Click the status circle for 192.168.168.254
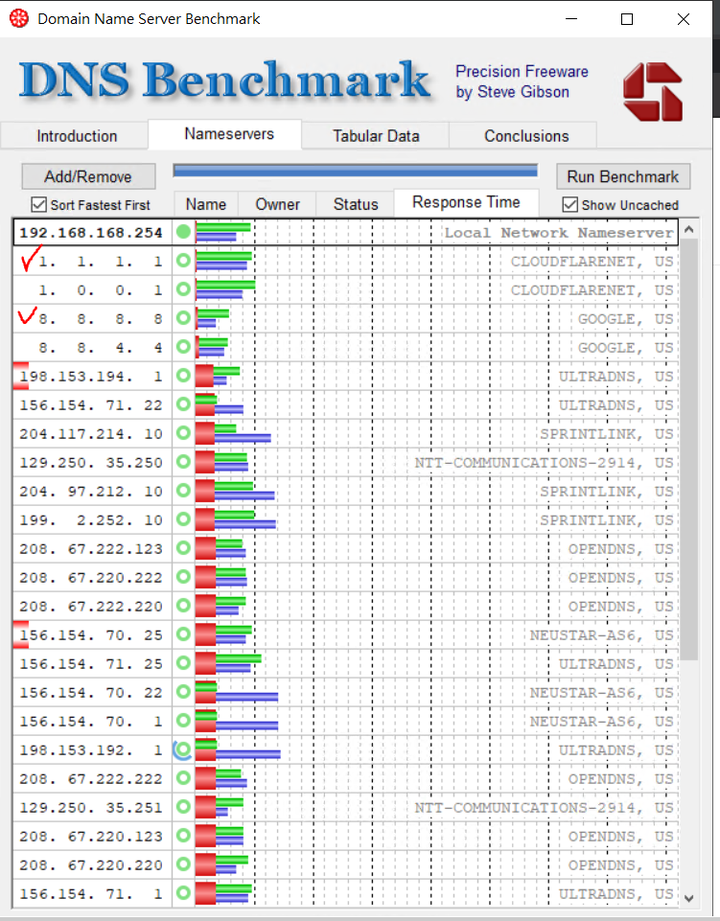 [x=183, y=231]
